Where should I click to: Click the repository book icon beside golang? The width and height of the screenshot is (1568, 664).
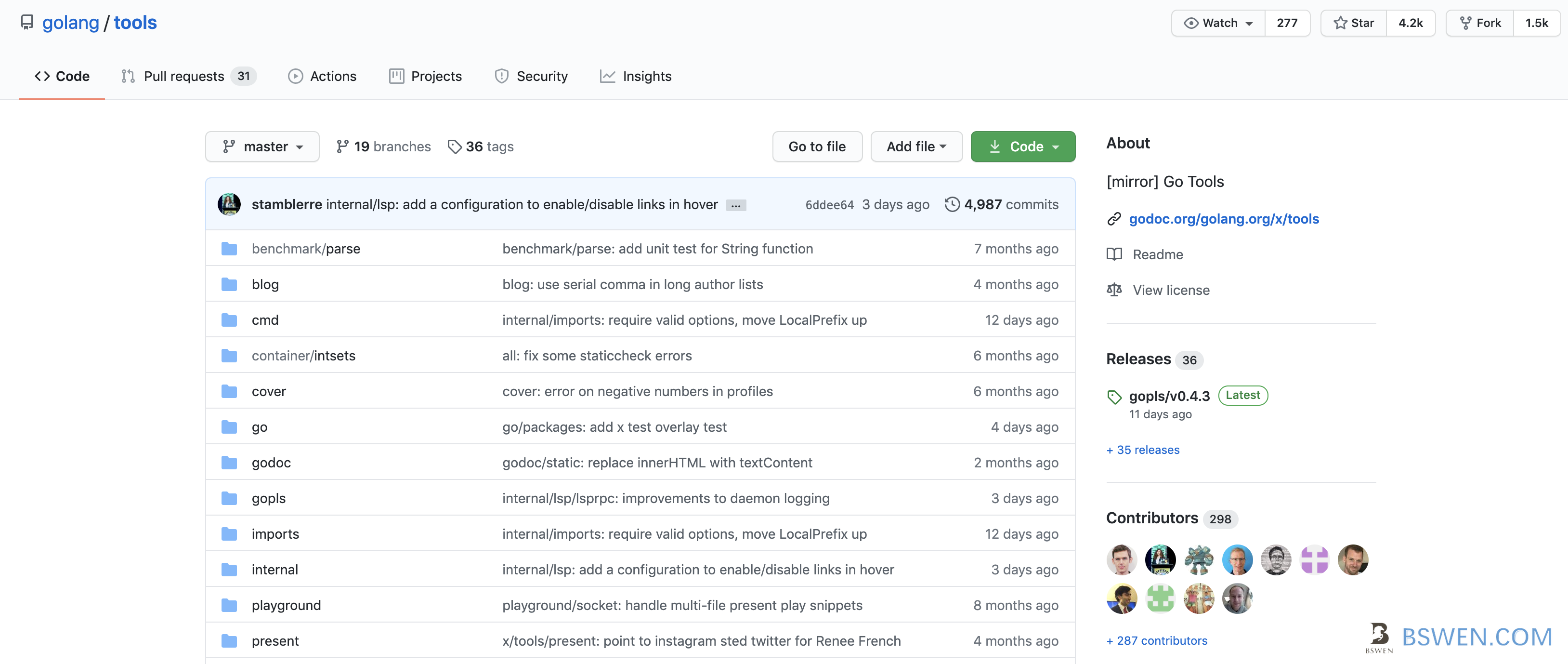coord(27,23)
